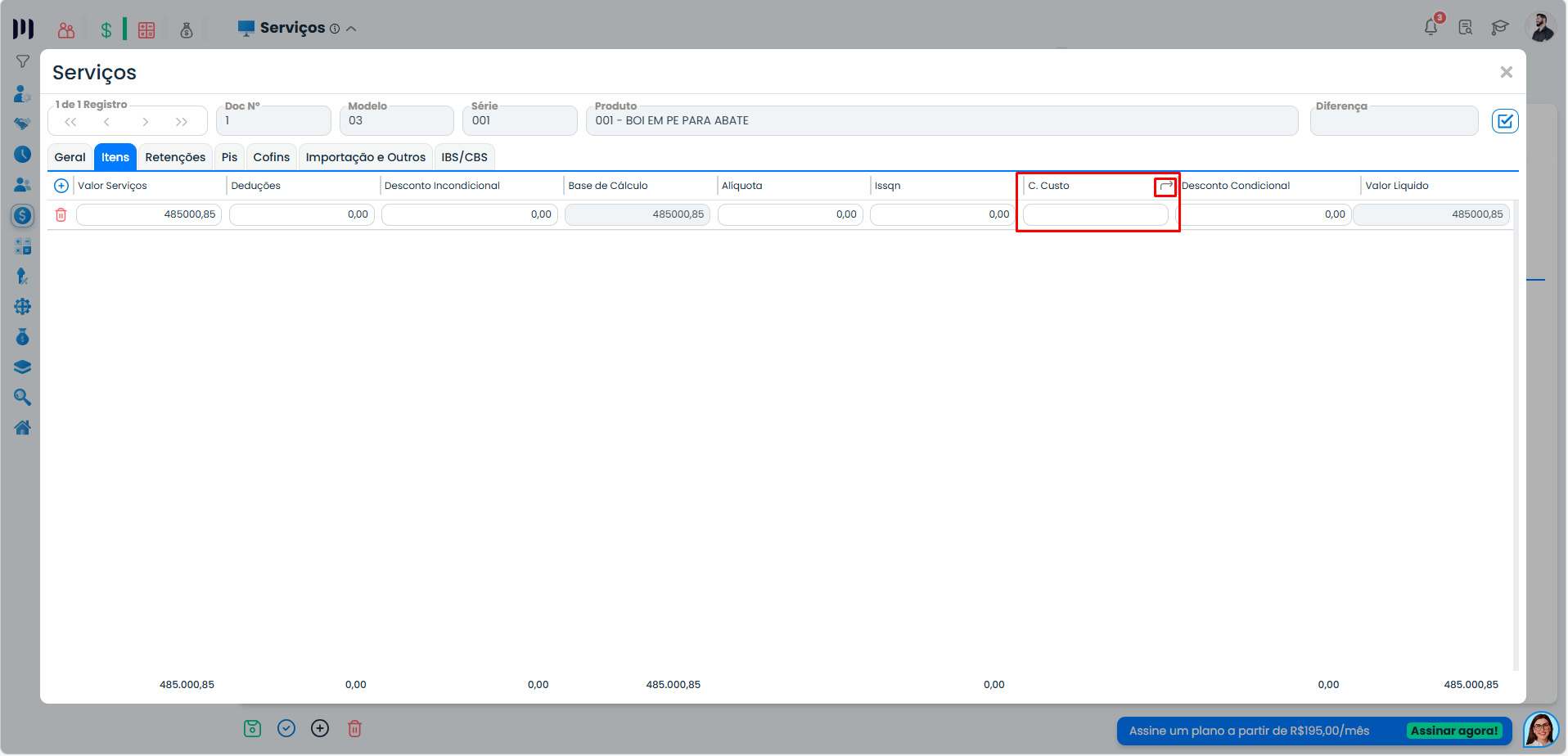The image size is (1568, 756).
Task: Open the magnifier search sidebar icon
Action: [x=23, y=398]
